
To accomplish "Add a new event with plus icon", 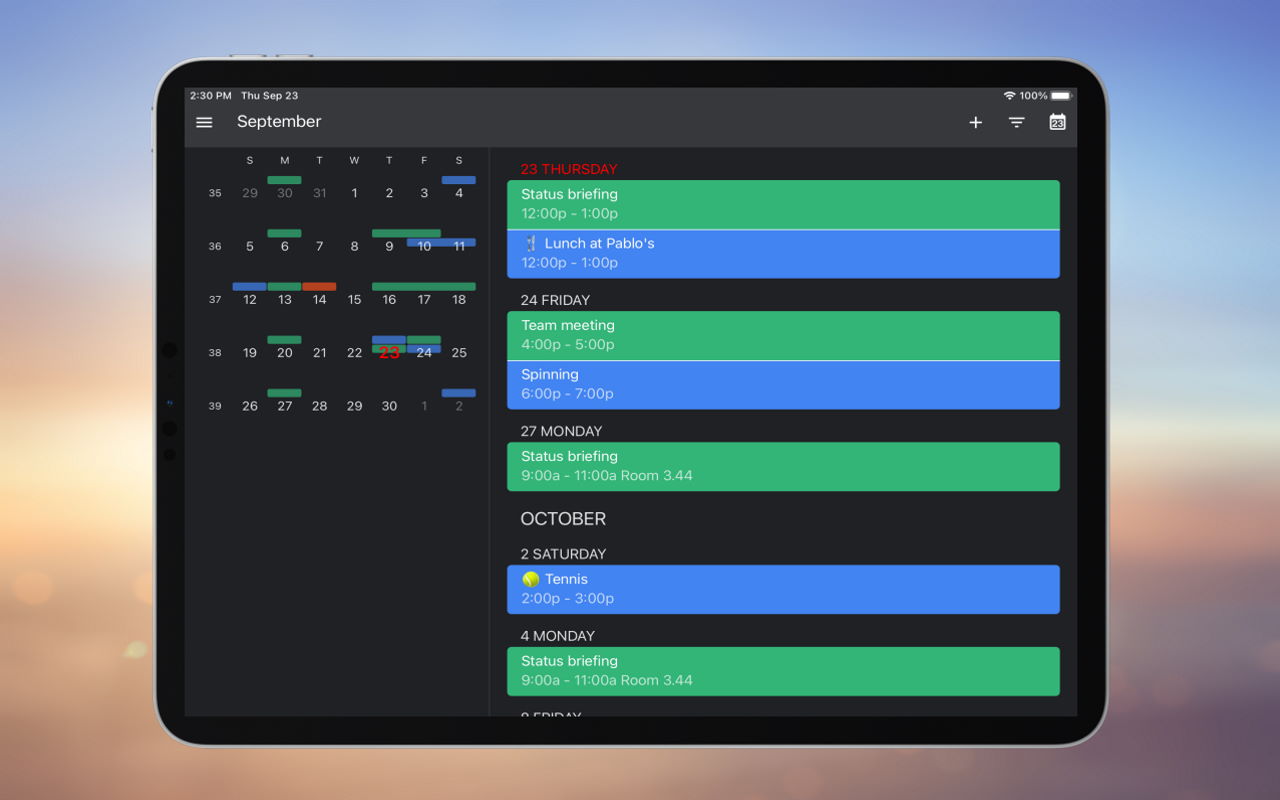I will [x=975, y=122].
